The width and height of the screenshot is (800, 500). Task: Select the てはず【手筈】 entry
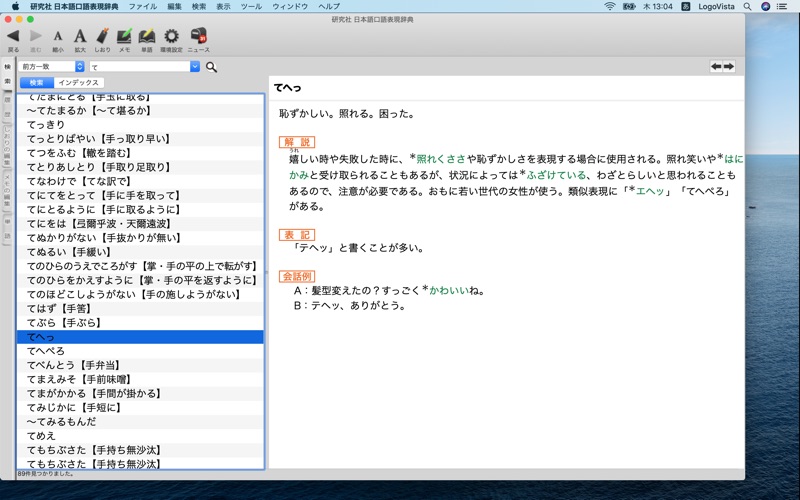pos(140,309)
